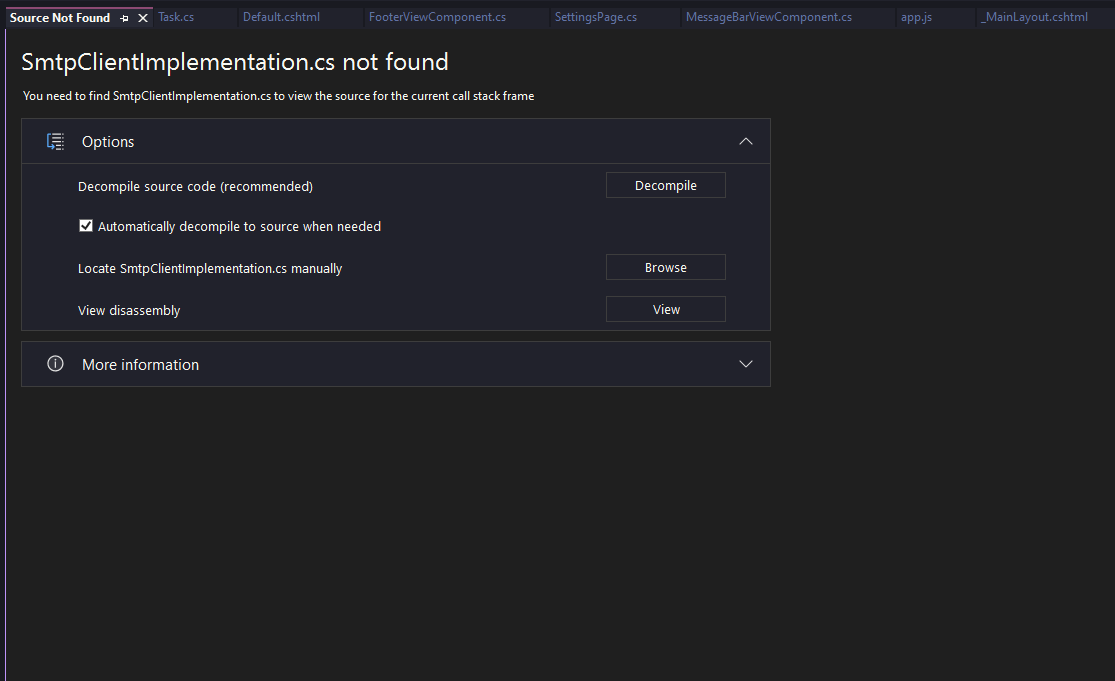
Task: Select the FooterViewComponent.cs tab
Action: click(x=437, y=18)
